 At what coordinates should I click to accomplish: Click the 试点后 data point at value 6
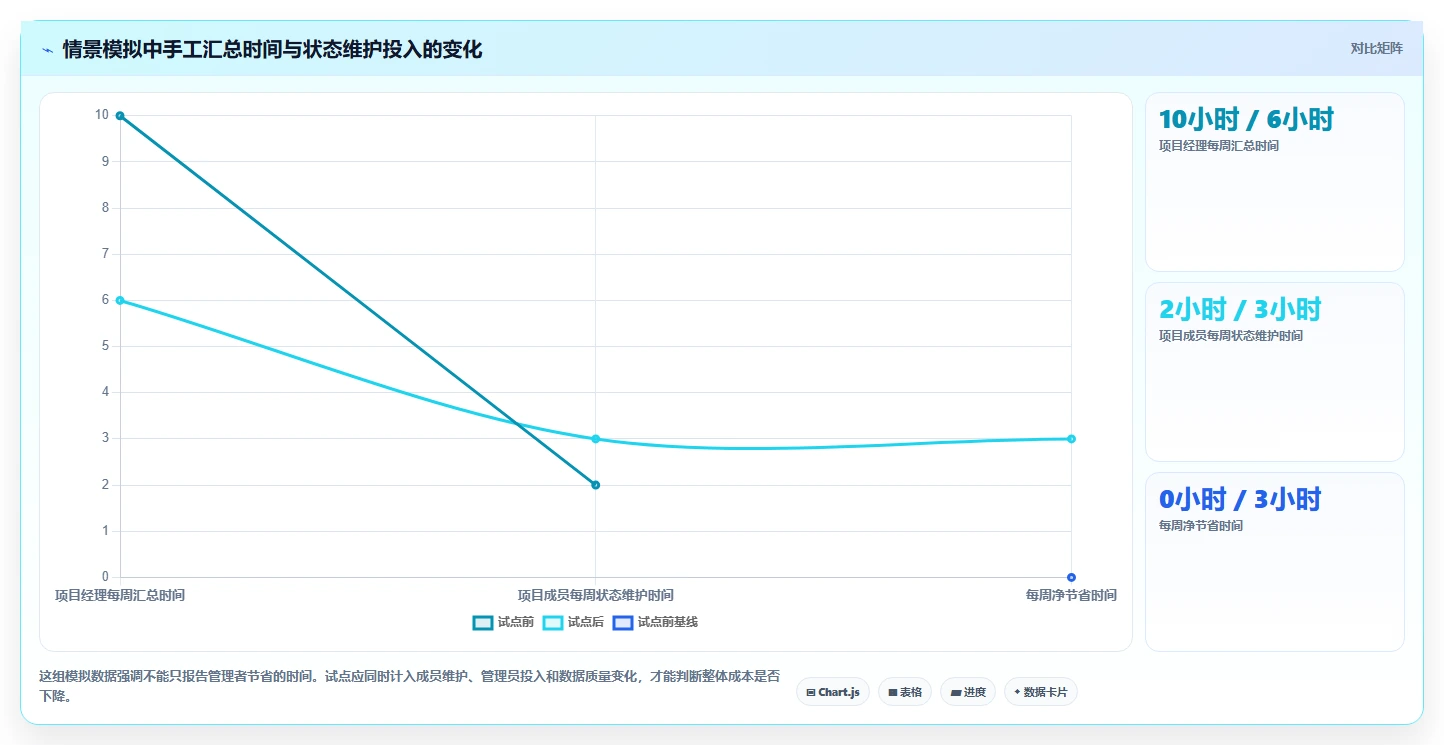120,300
